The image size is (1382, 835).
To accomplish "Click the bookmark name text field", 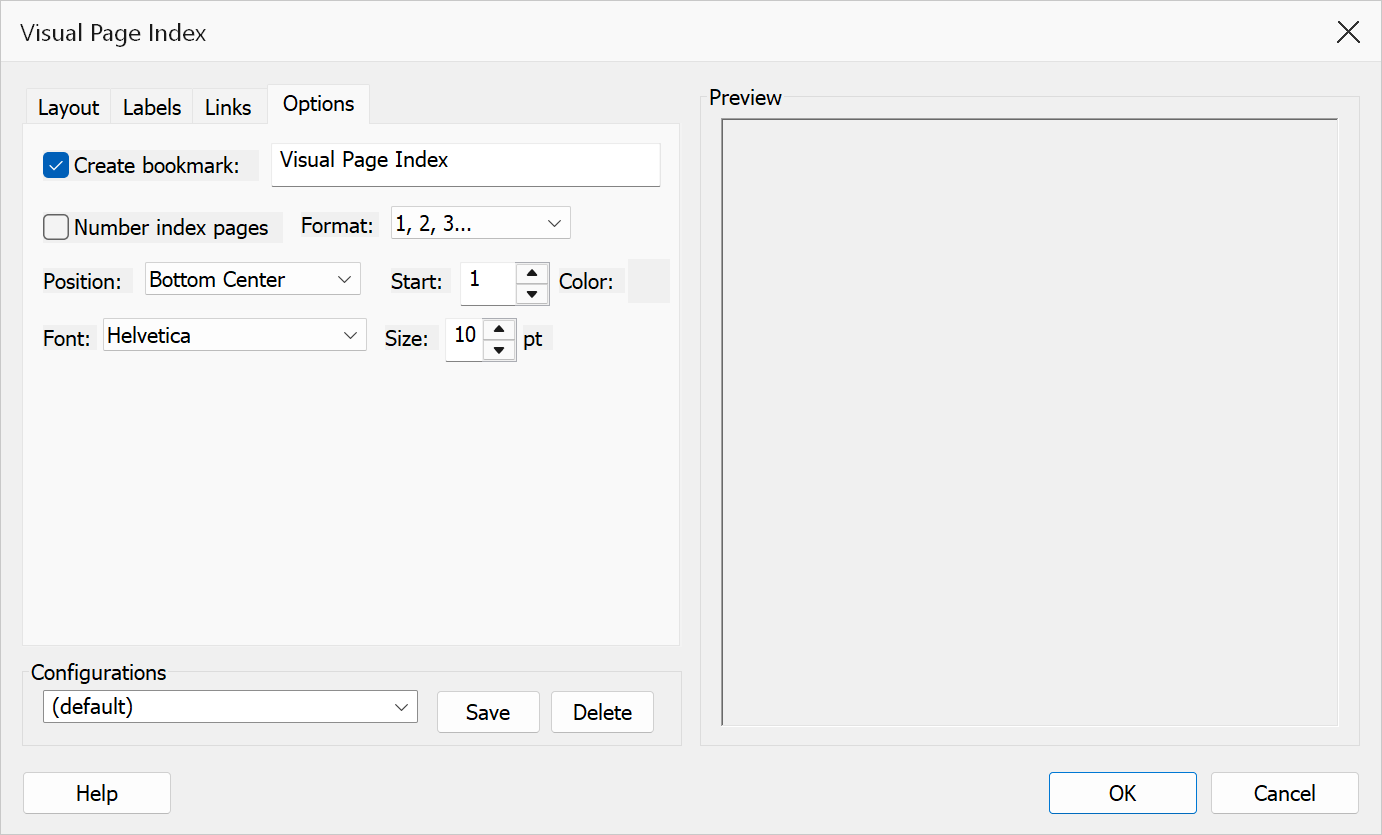I will (466, 164).
